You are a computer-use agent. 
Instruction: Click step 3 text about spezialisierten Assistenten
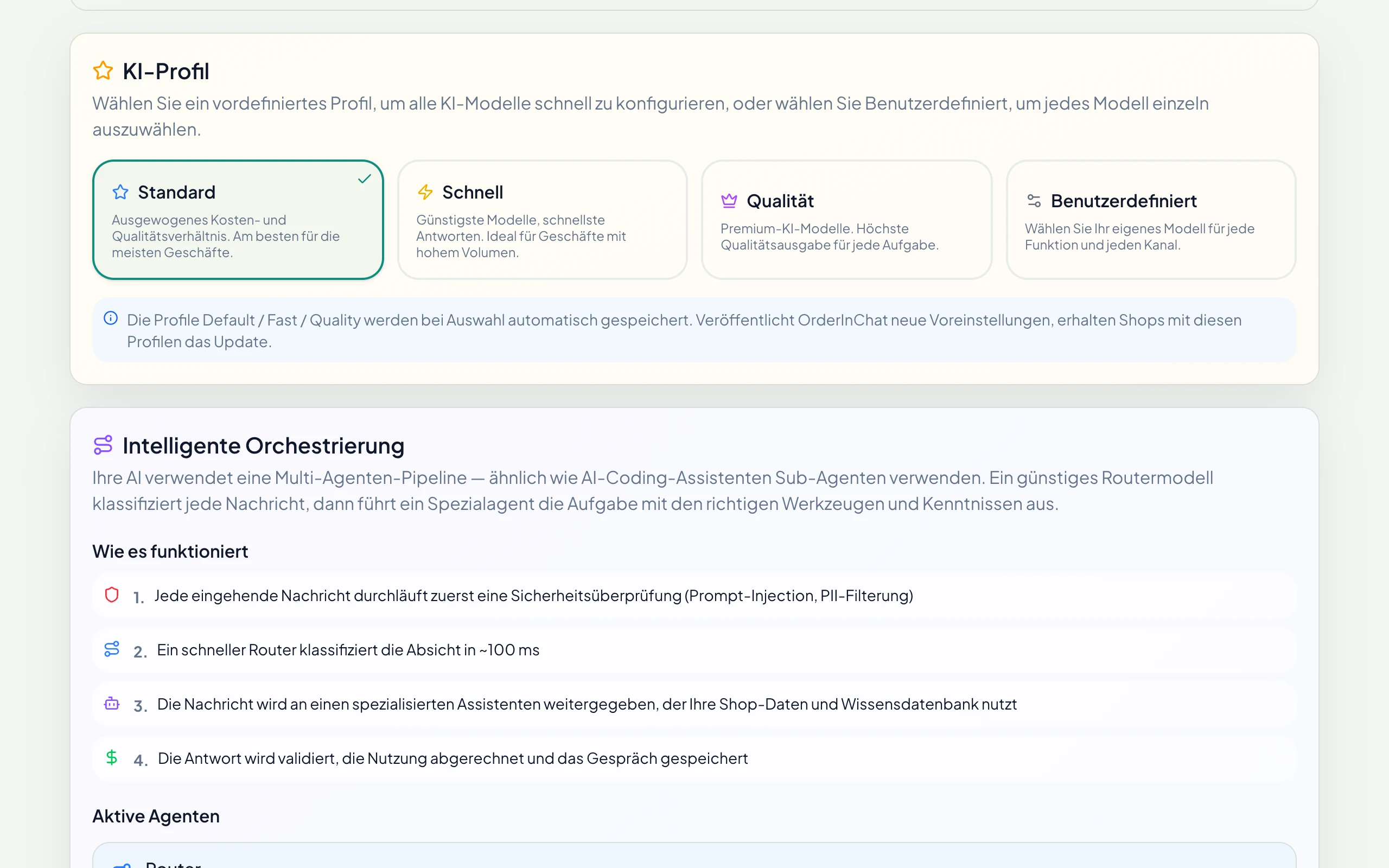[x=587, y=704]
